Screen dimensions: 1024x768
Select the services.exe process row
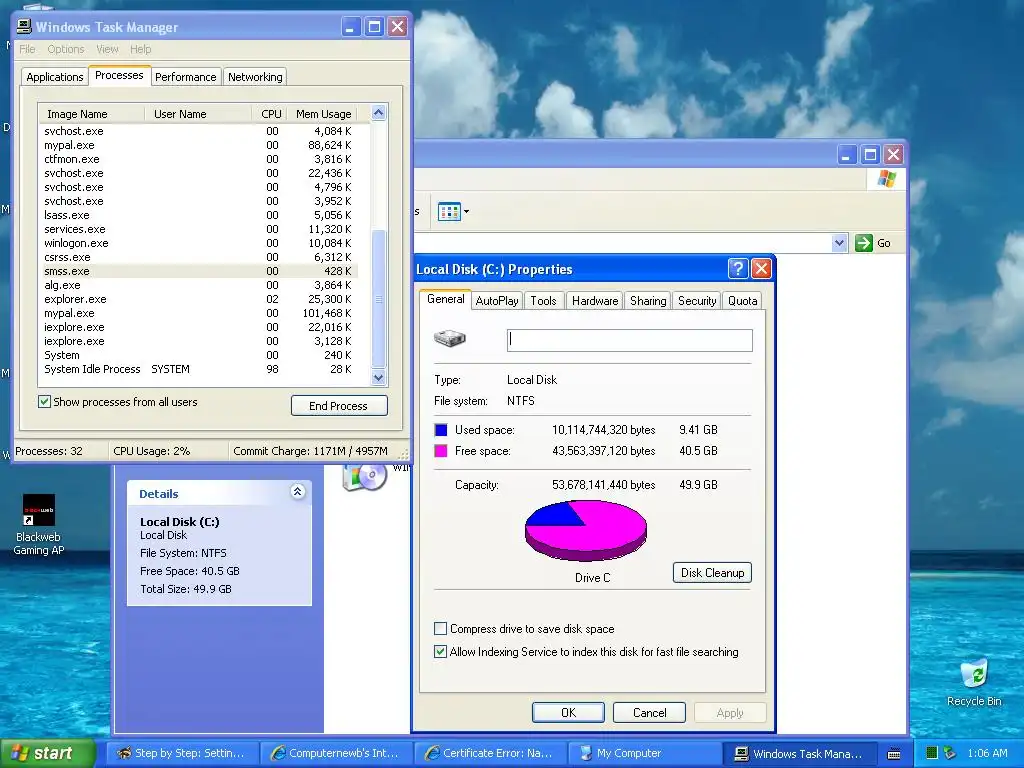(199, 229)
